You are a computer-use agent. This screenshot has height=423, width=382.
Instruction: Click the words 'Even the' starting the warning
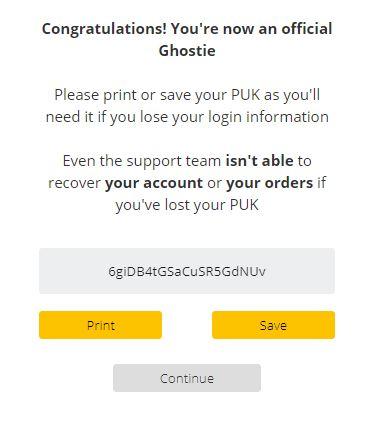(93, 161)
